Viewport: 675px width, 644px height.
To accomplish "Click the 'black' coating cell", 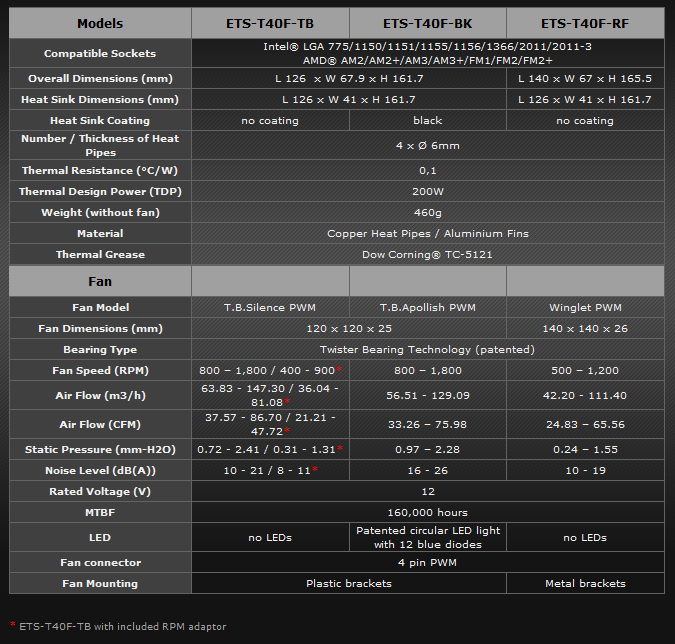I will [427, 121].
